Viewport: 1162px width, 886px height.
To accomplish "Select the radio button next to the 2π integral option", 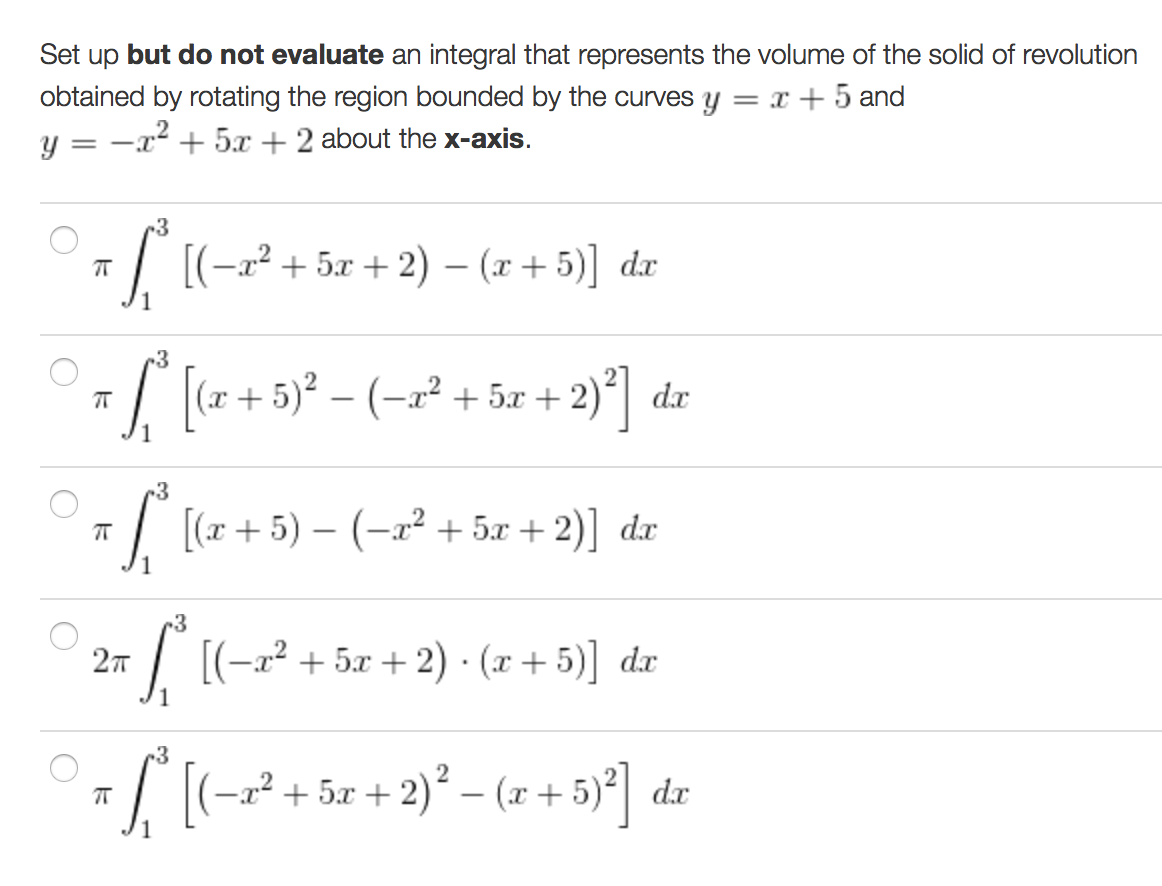I will (62, 633).
